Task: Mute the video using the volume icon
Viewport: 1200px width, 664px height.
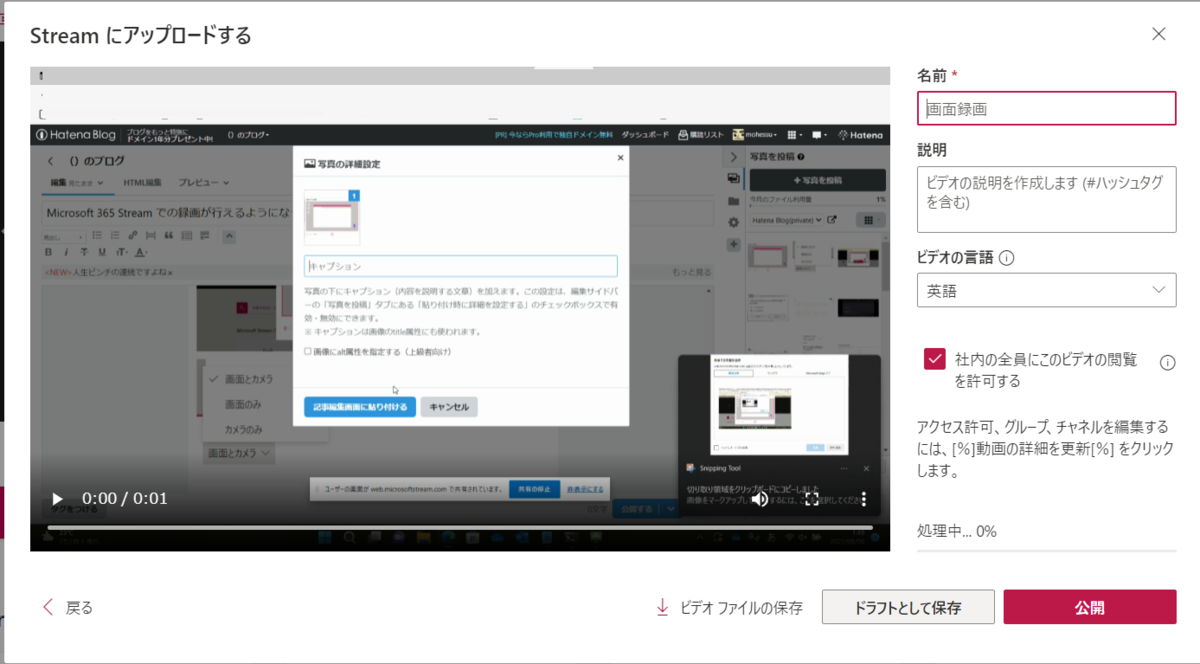Action: 759,500
